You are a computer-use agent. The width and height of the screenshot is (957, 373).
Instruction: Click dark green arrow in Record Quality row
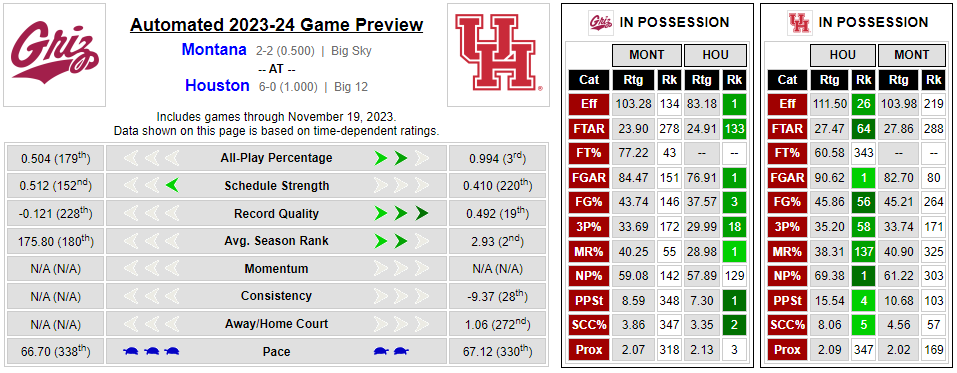point(422,214)
